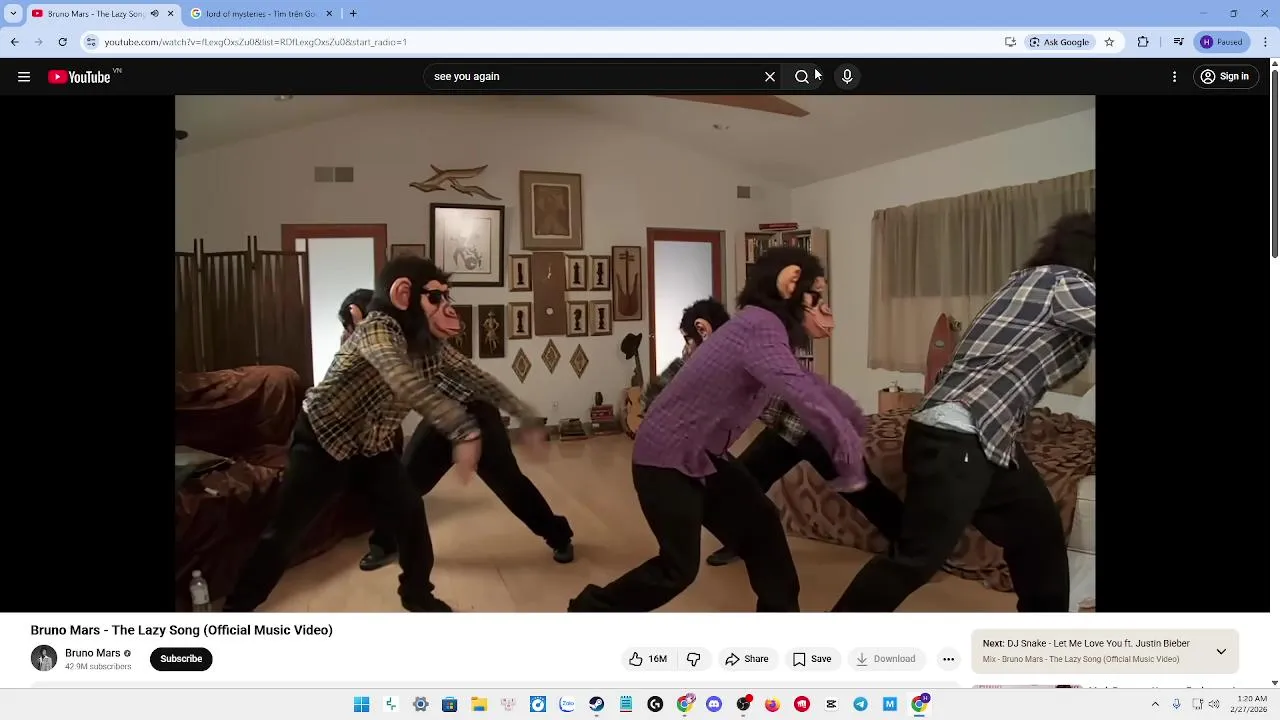Open a new browser tab
The height and width of the screenshot is (720, 1280).
click(353, 14)
